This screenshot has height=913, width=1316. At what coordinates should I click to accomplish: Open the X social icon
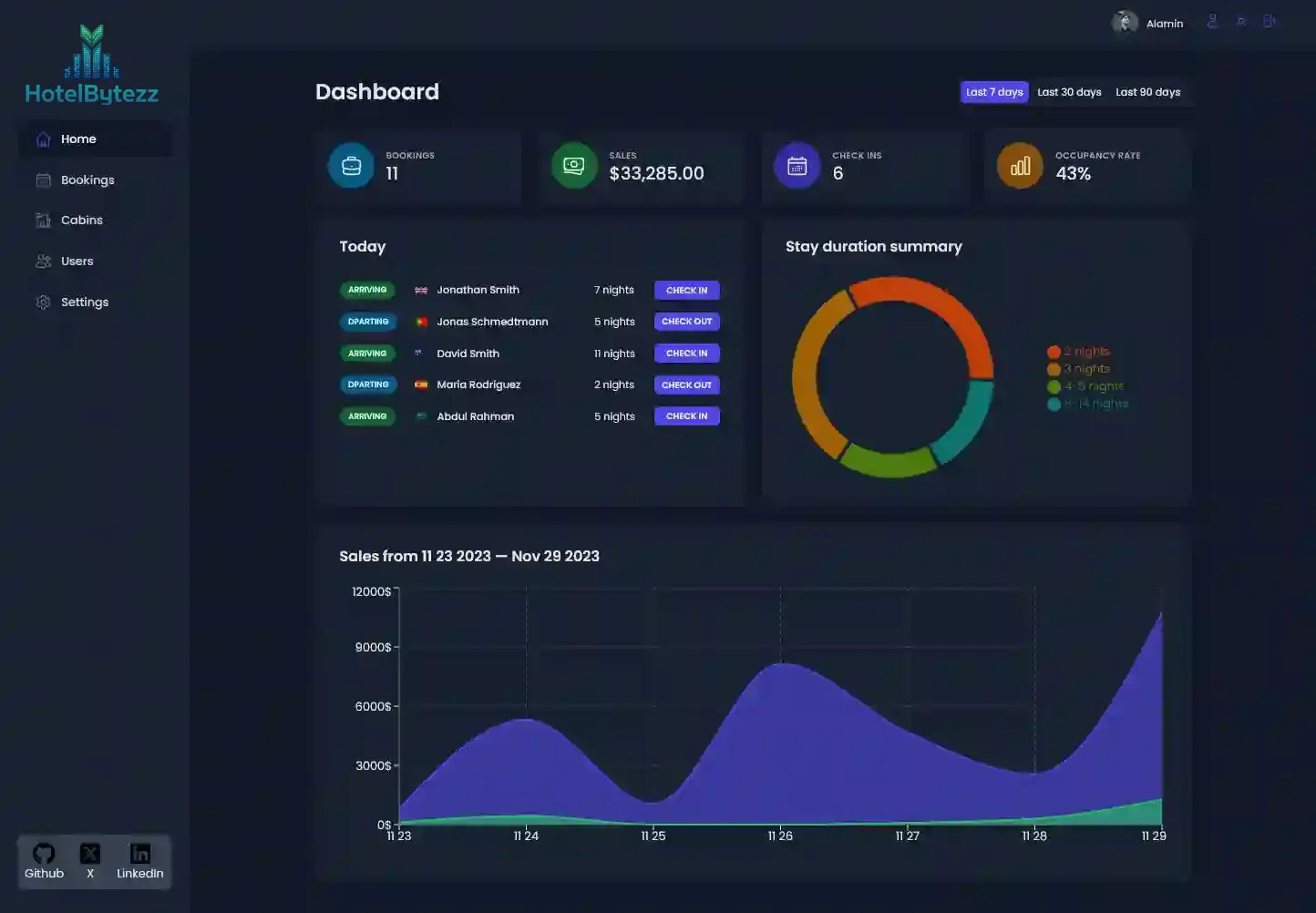(90, 854)
